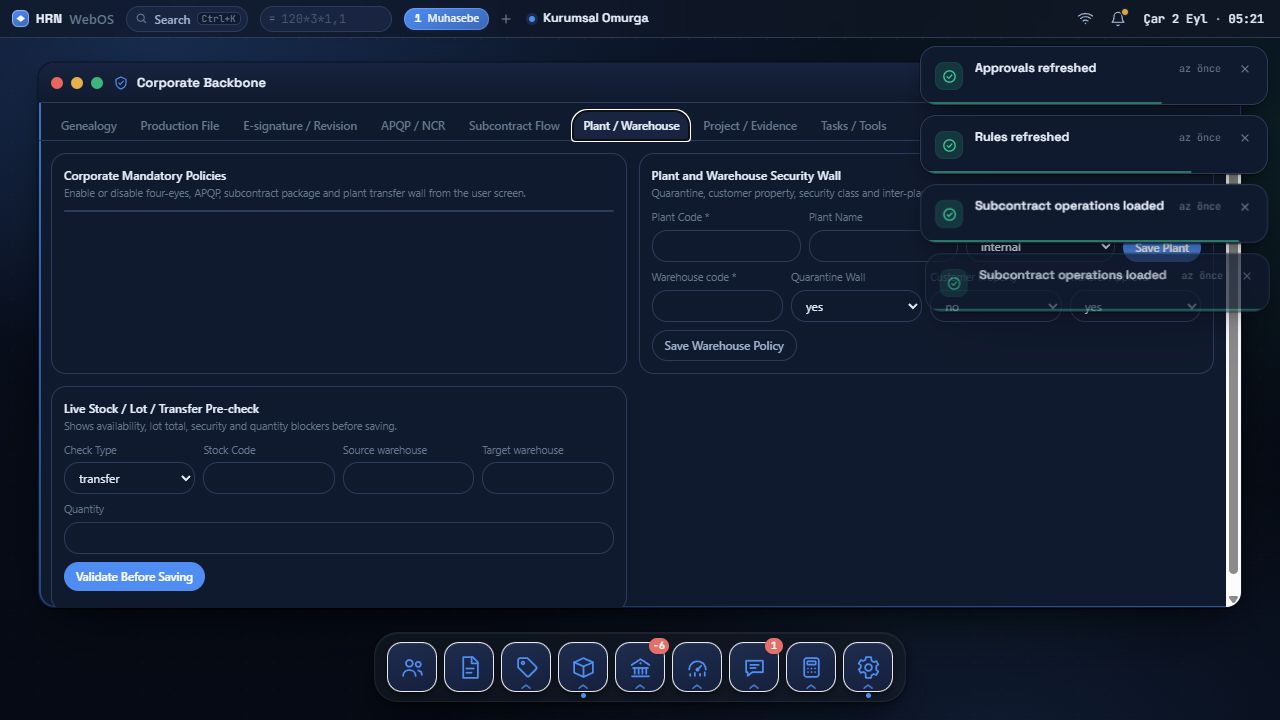1280x720 pixels.
Task: Switch to the Production File tab
Action: (x=180, y=126)
